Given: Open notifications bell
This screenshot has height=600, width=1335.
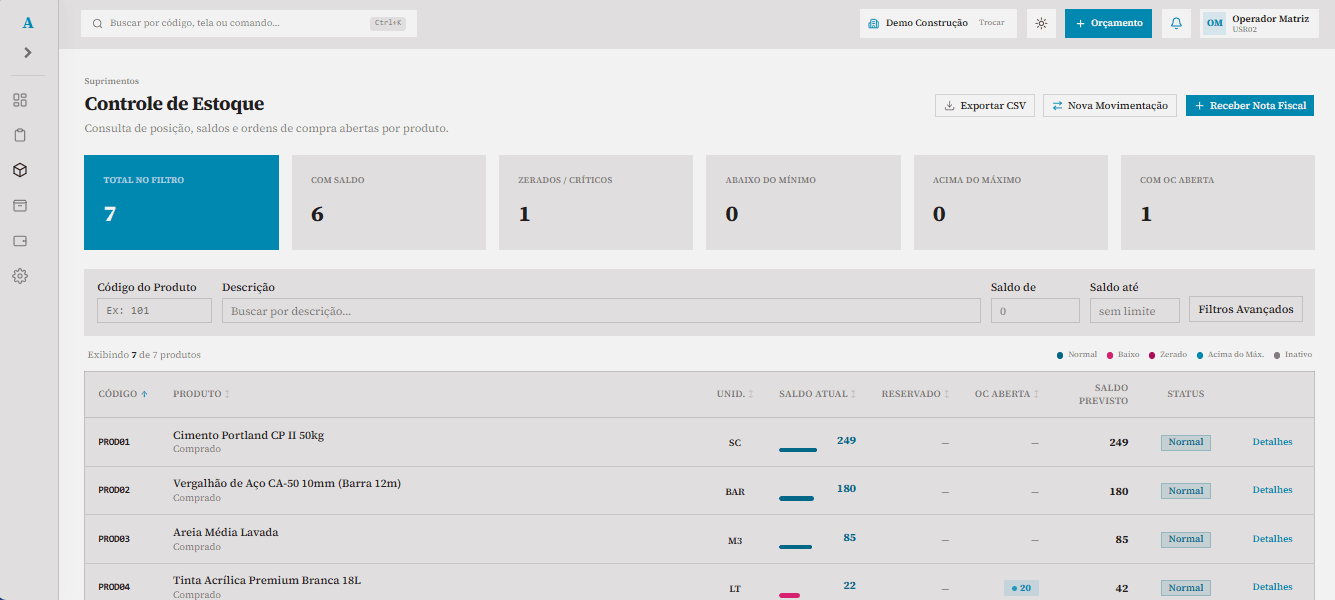Looking at the screenshot, I should pyautogui.click(x=1176, y=23).
